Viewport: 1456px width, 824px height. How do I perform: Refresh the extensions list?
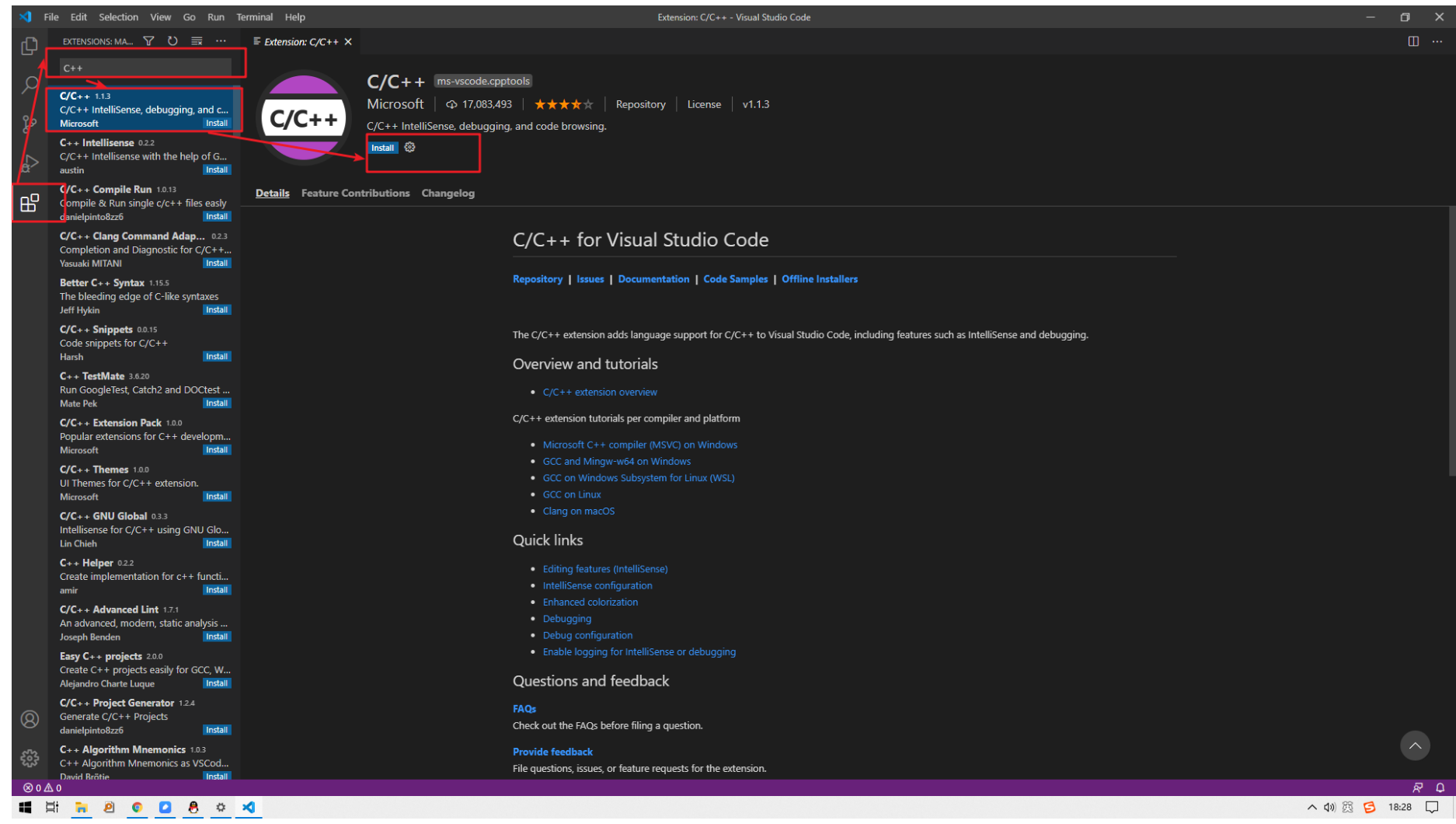pyautogui.click(x=172, y=41)
